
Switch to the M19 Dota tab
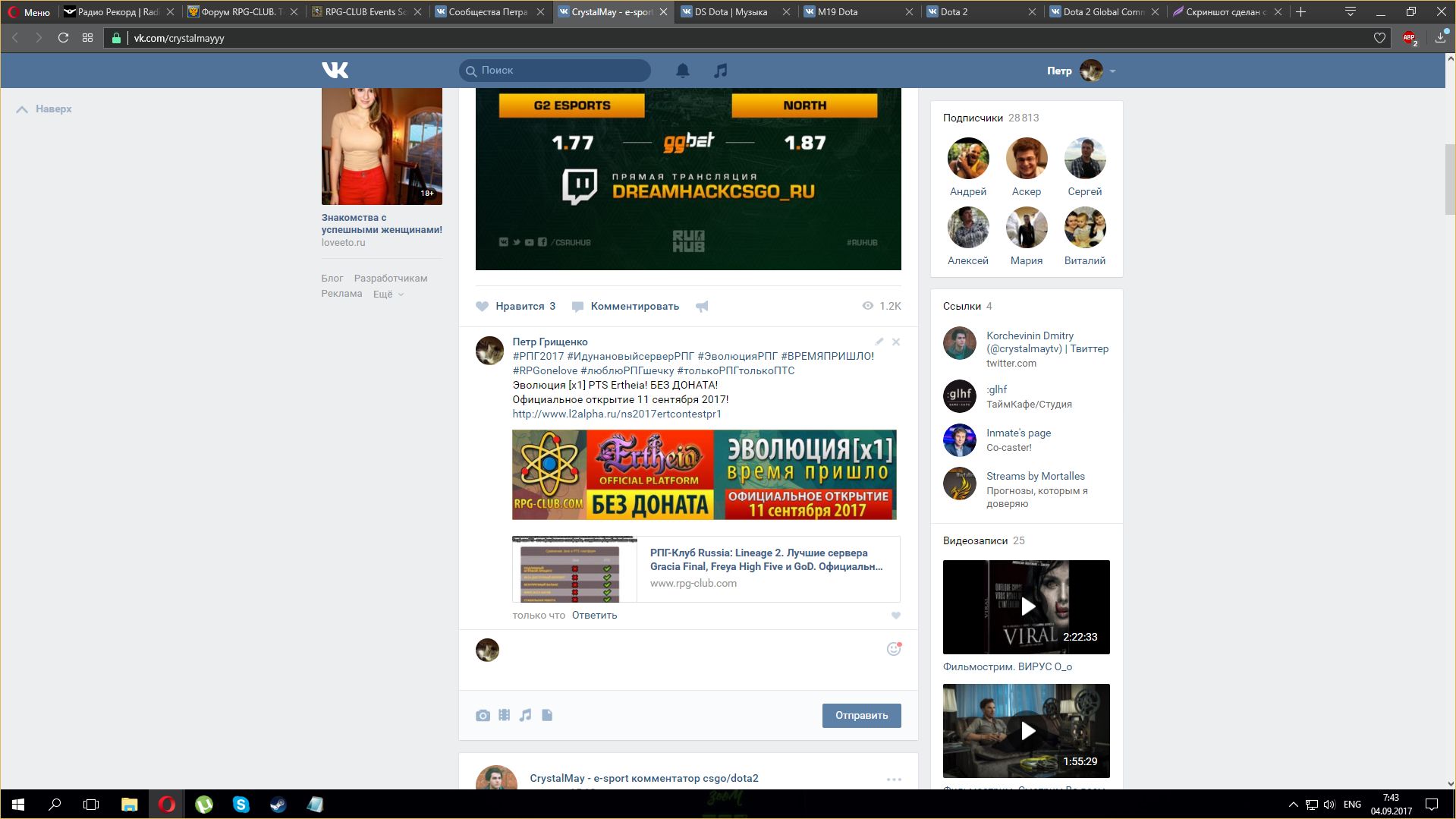pyautogui.click(x=857, y=11)
